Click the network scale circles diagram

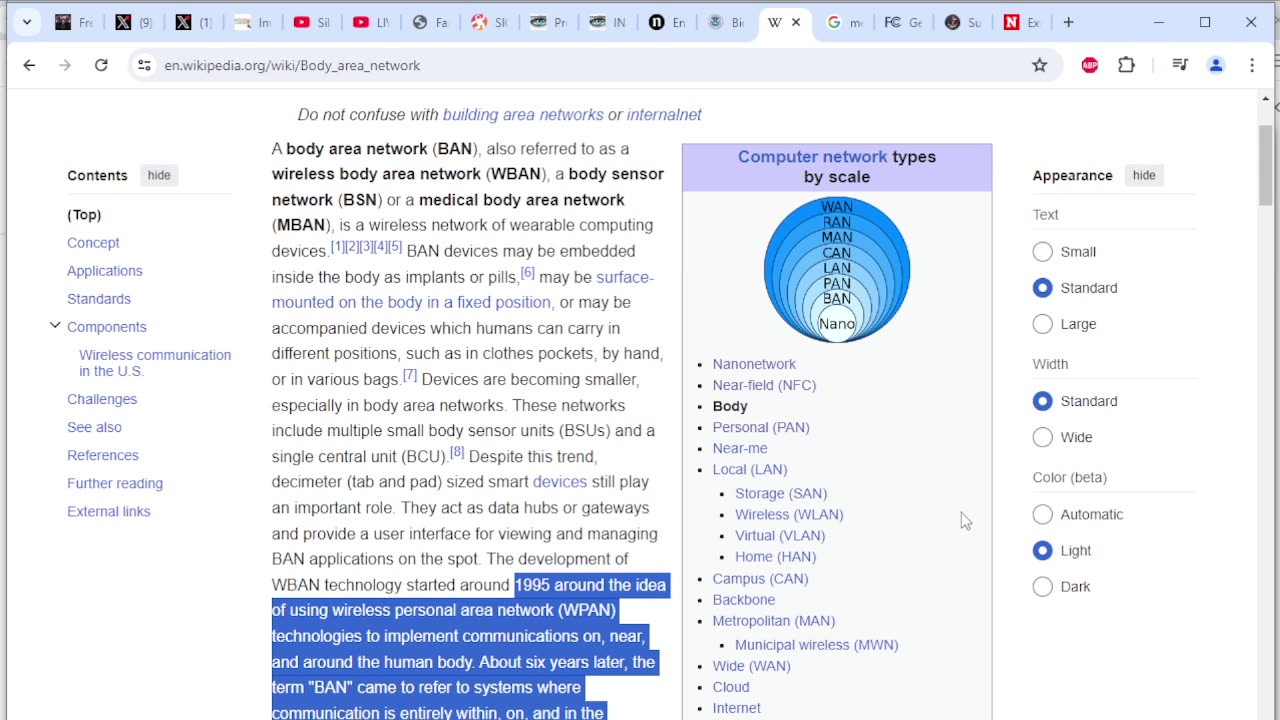[x=837, y=270]
